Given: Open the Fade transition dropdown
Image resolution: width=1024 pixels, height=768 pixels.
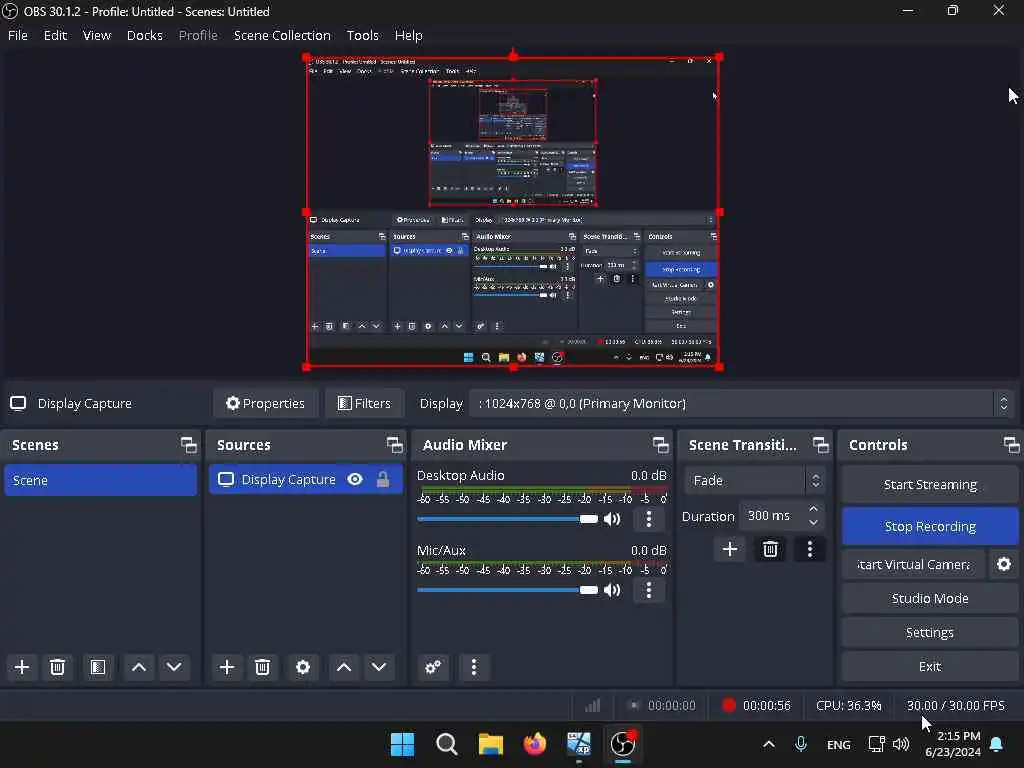Looking at the screenshot, I should [x=754, y=480].
